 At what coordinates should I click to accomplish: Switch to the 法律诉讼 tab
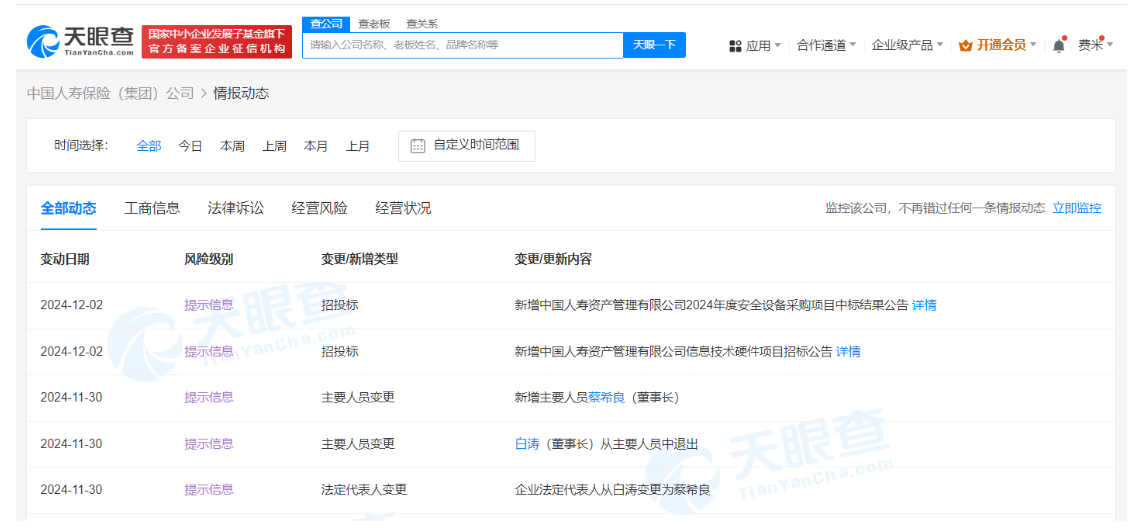(236, 209)
